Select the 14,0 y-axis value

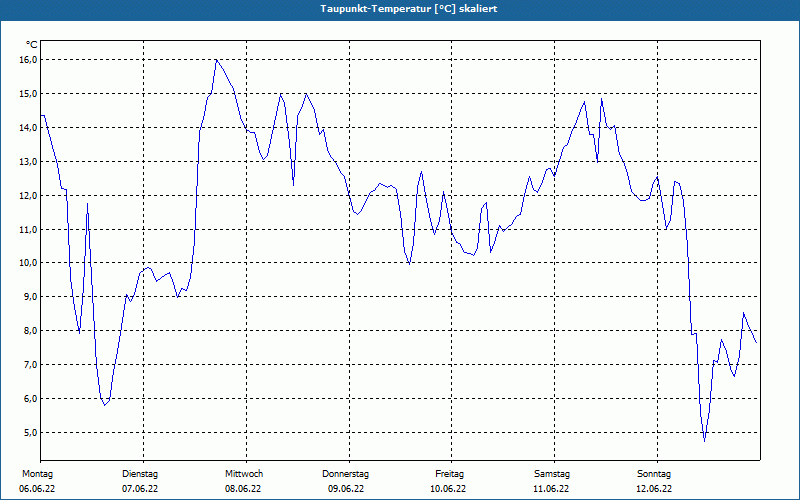[x=29, y=128]
